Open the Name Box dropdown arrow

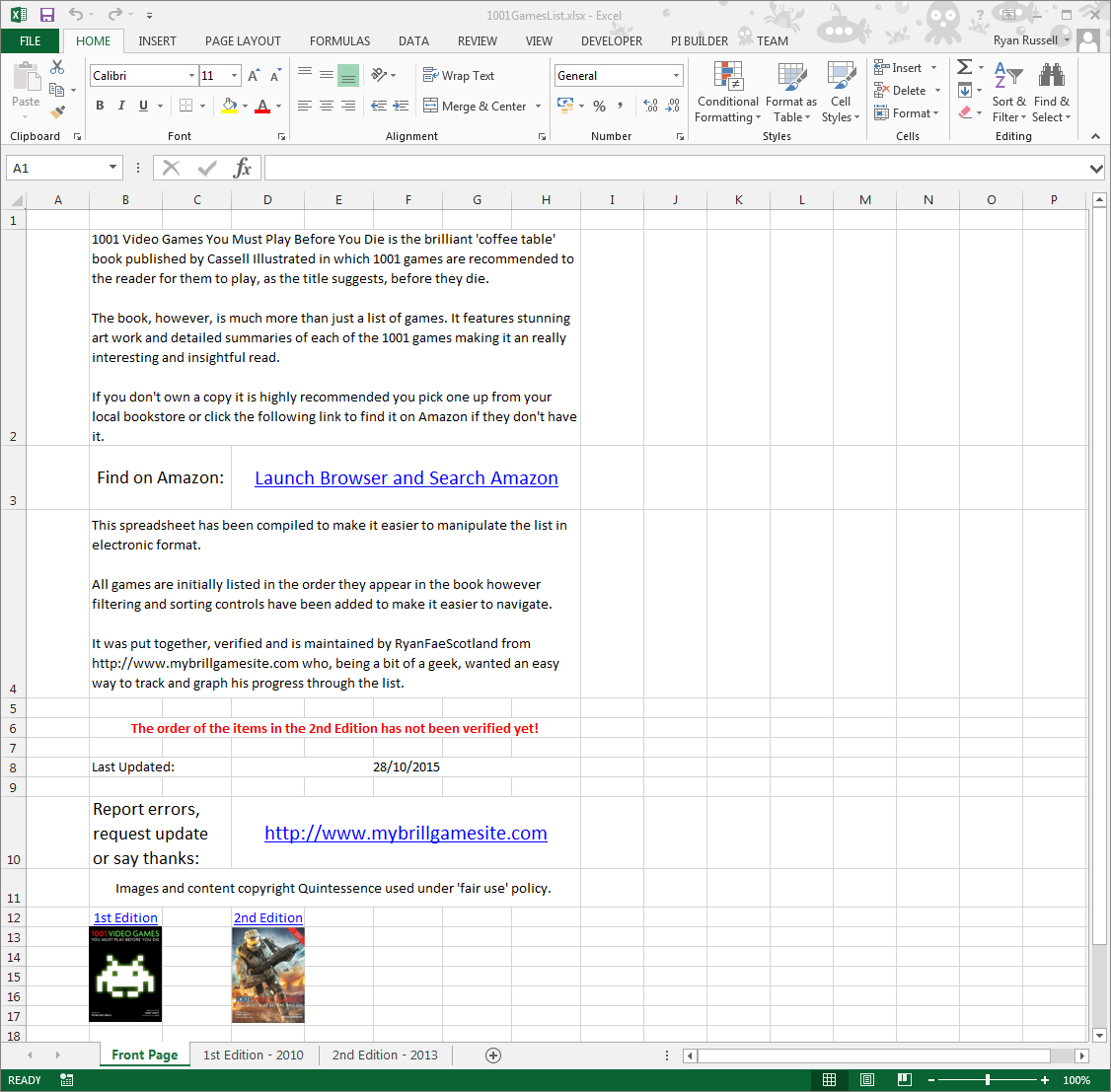point(112,167)
